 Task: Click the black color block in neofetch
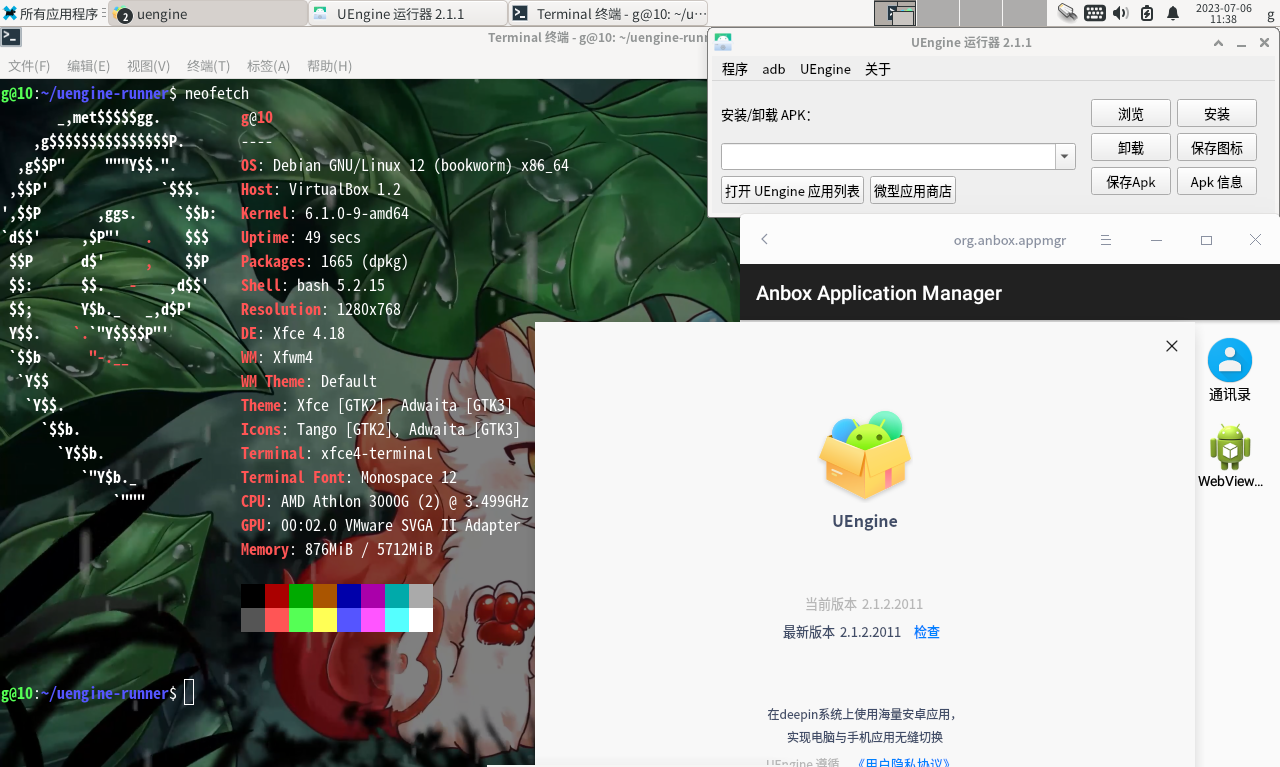[253, 596]
